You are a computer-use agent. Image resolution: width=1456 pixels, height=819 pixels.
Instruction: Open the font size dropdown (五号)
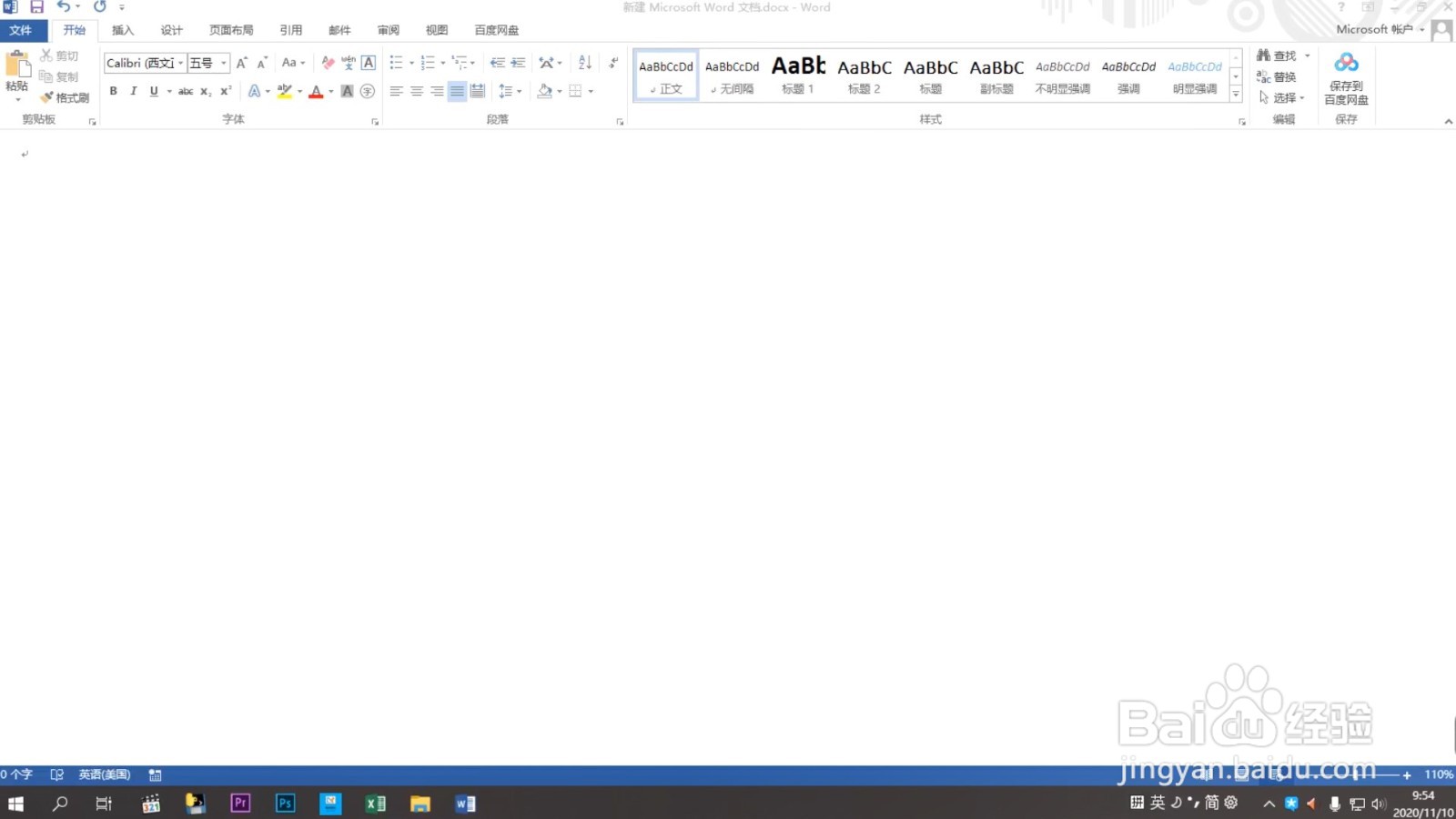point(224,63)
